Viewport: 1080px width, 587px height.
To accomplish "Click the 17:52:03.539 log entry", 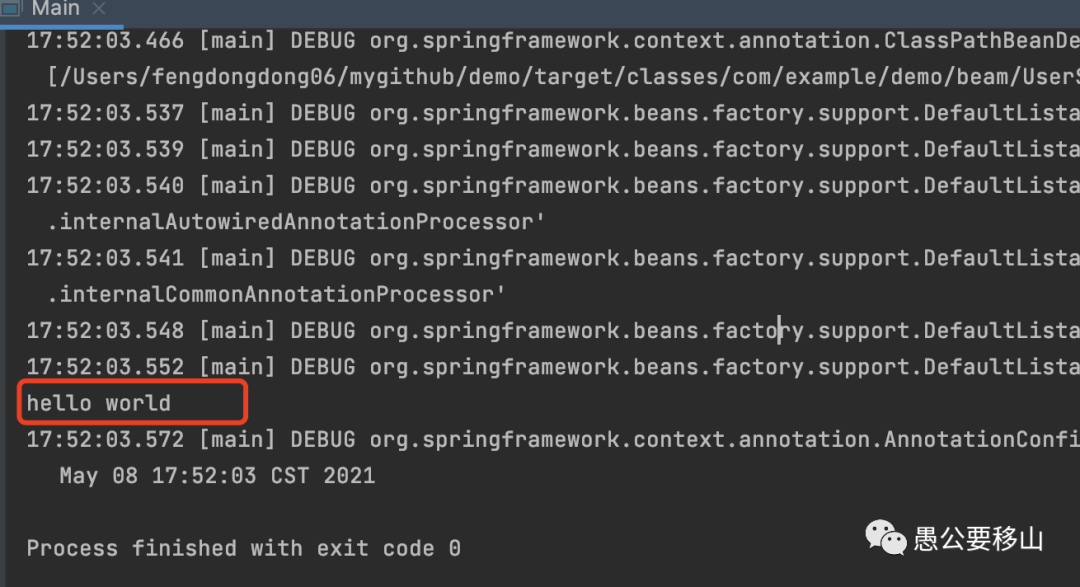I will [553, 149].
